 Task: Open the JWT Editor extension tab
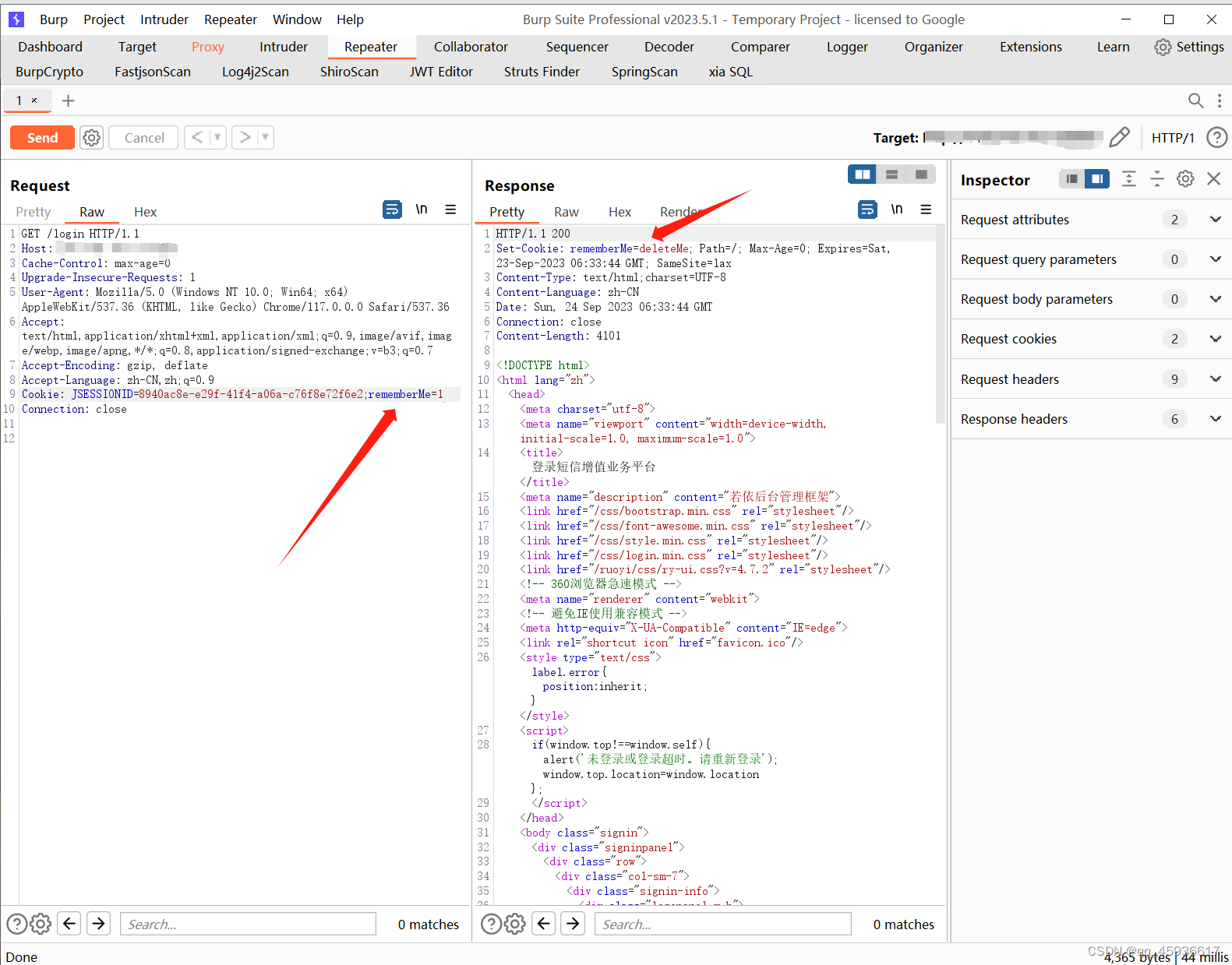click(x=441, y=72)
